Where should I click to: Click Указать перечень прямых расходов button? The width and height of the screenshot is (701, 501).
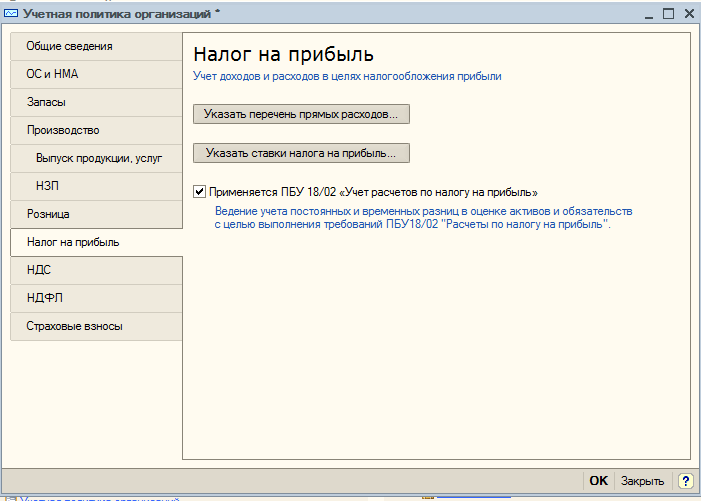click(301, 114)
